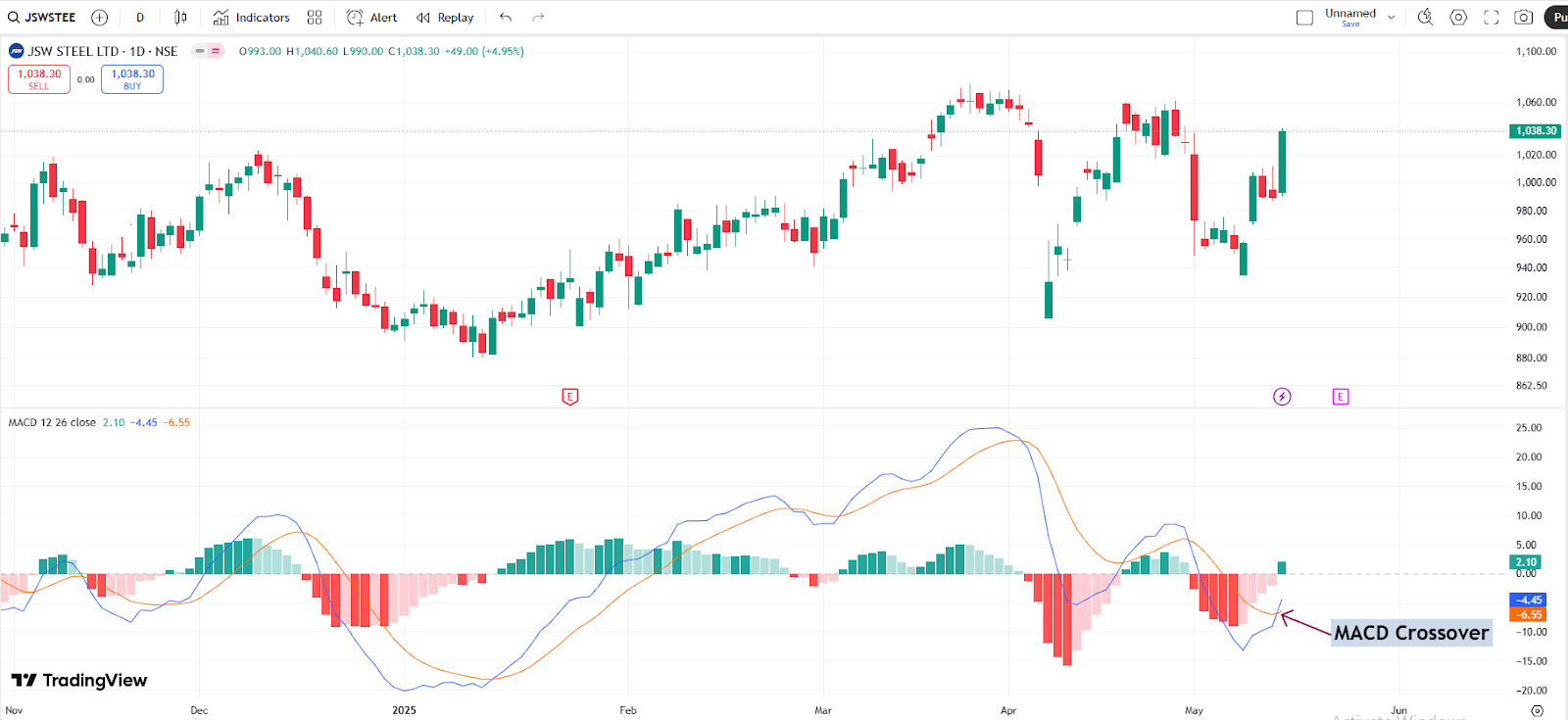Open symbol search for JSWSTEE
The image size is (1568, 720).
coord(42,18)
